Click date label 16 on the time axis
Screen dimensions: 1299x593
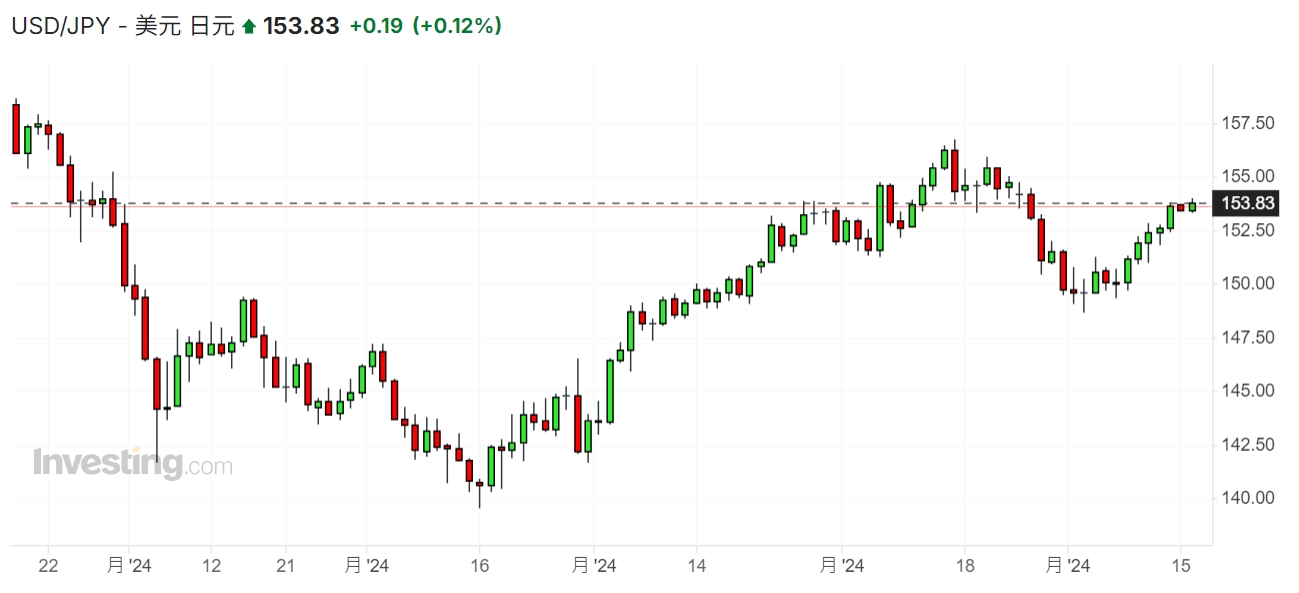click(x=479, y=566)
